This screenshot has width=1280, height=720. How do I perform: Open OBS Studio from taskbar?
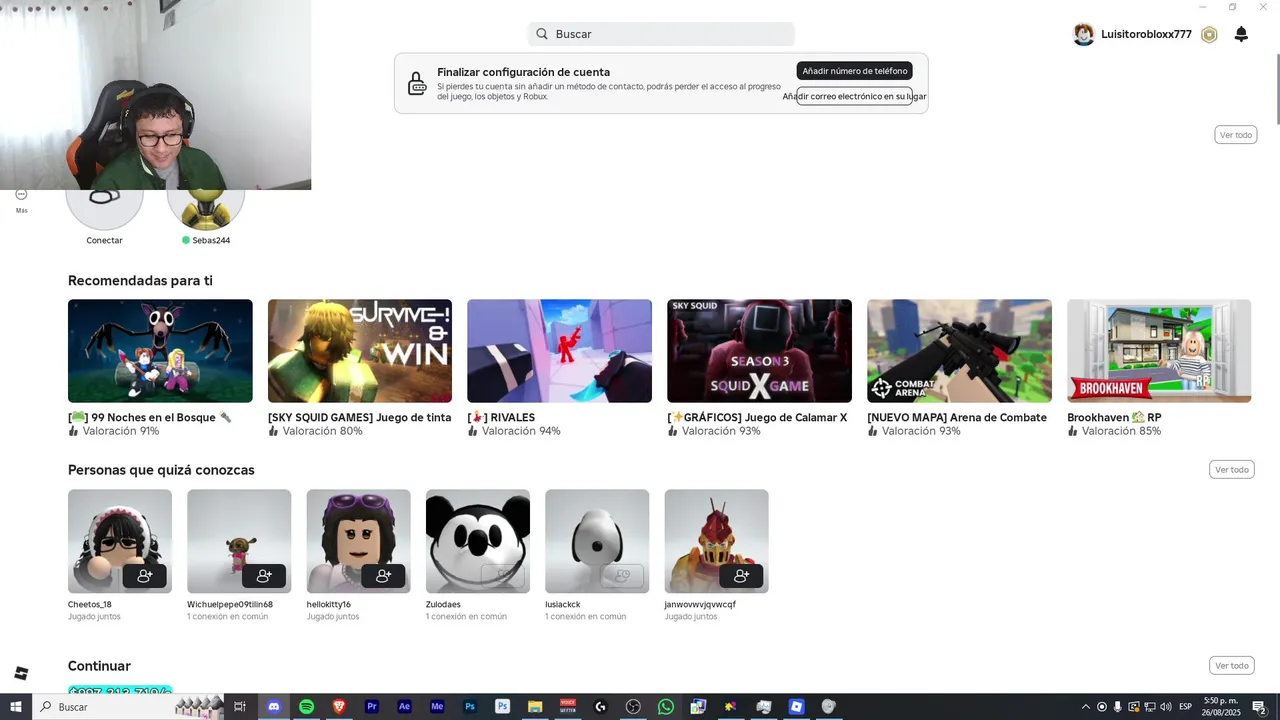click(x=633, y=707)
